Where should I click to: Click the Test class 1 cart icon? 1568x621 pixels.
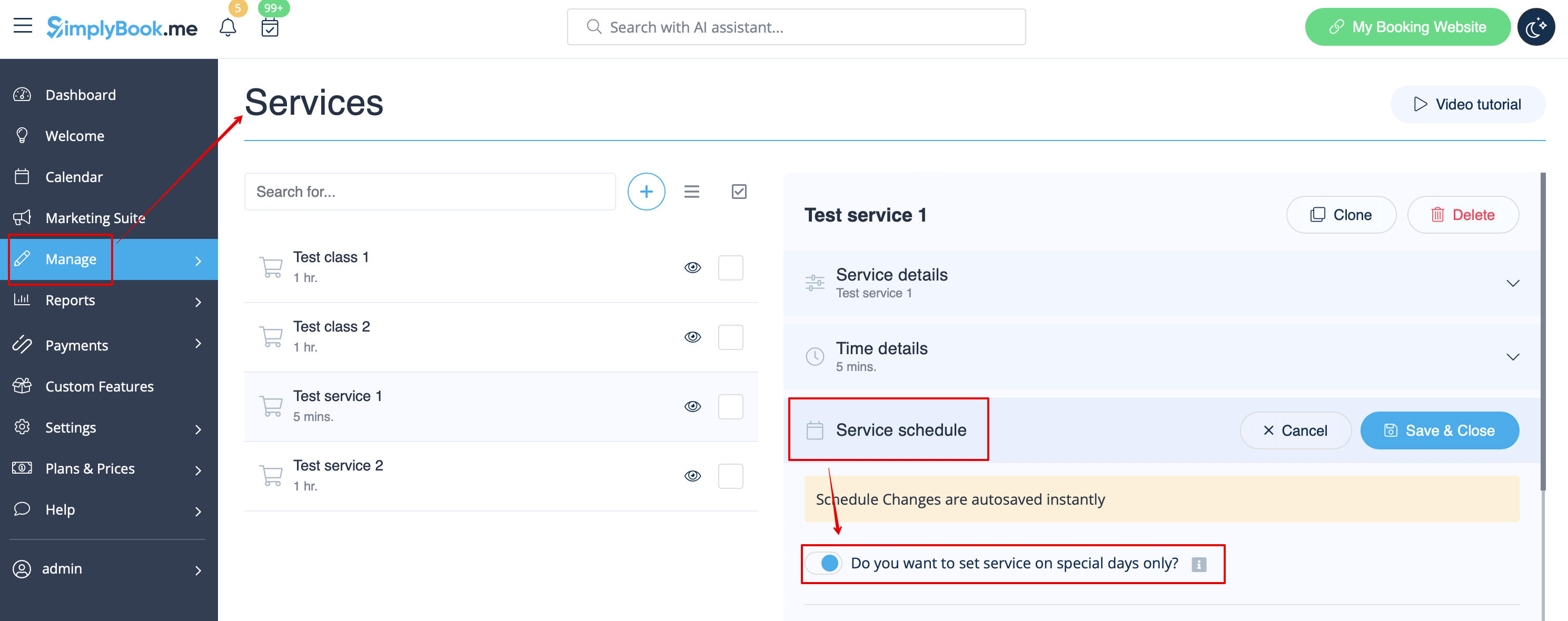(x=271, y=267)
